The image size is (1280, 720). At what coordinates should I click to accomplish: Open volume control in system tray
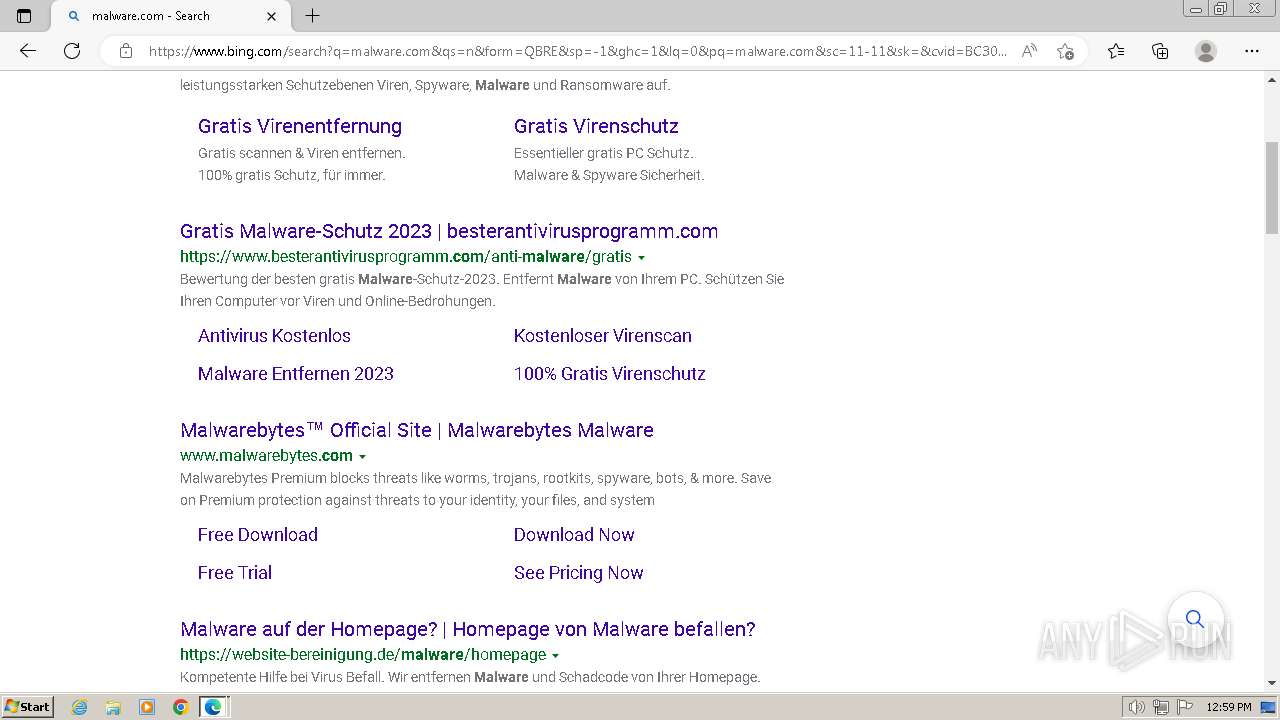[1137, 707]
